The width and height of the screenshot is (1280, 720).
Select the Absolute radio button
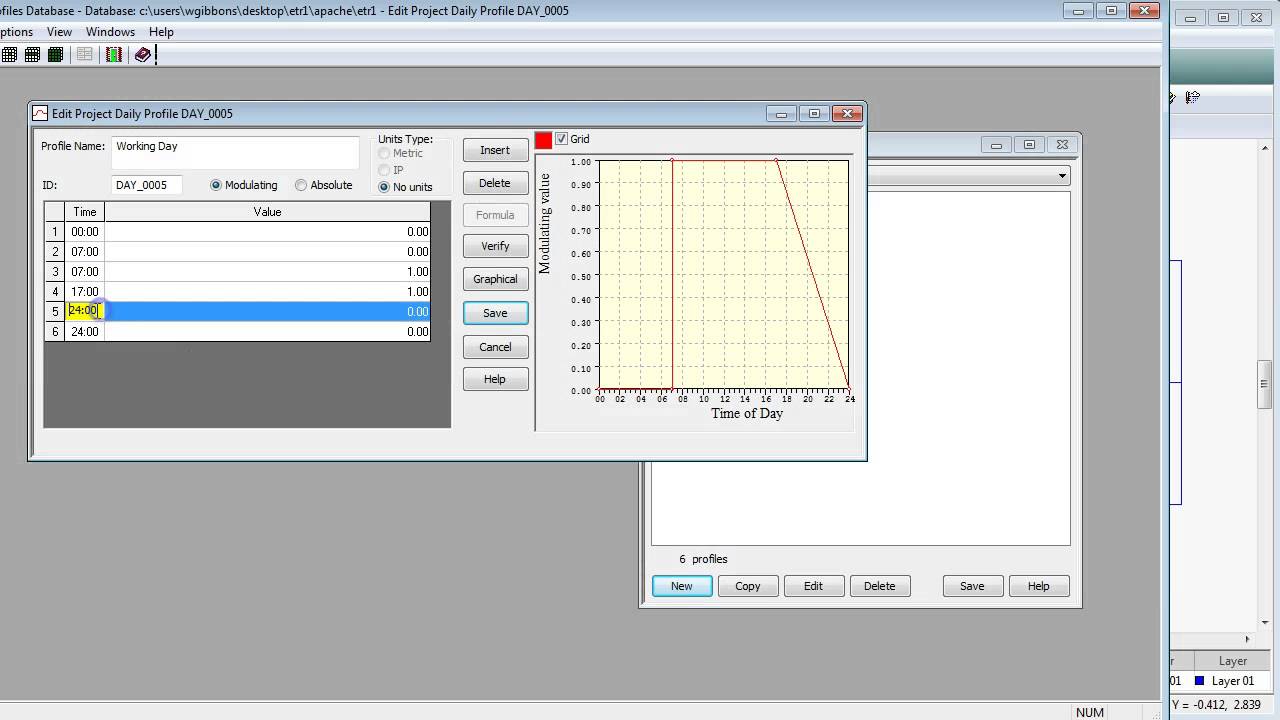point(301,185)
